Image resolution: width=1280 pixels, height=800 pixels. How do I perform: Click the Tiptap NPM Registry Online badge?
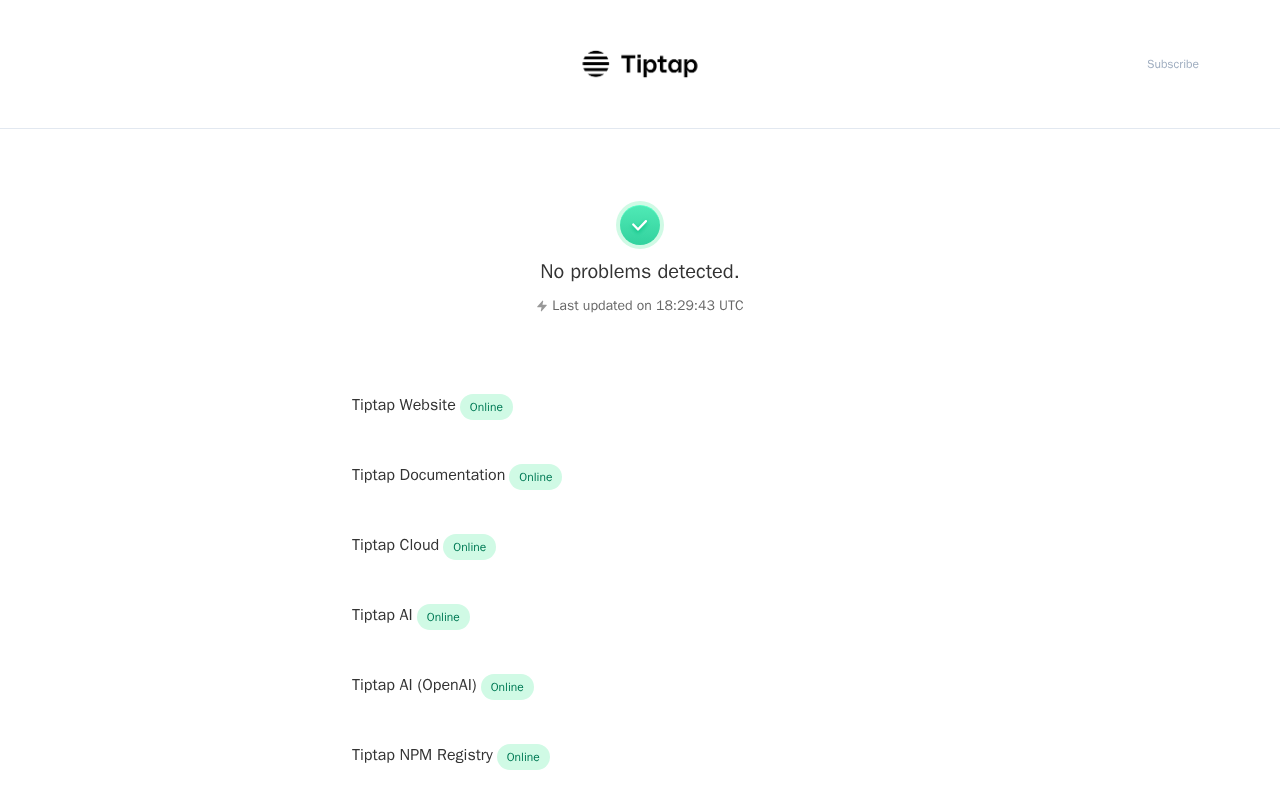523,757
